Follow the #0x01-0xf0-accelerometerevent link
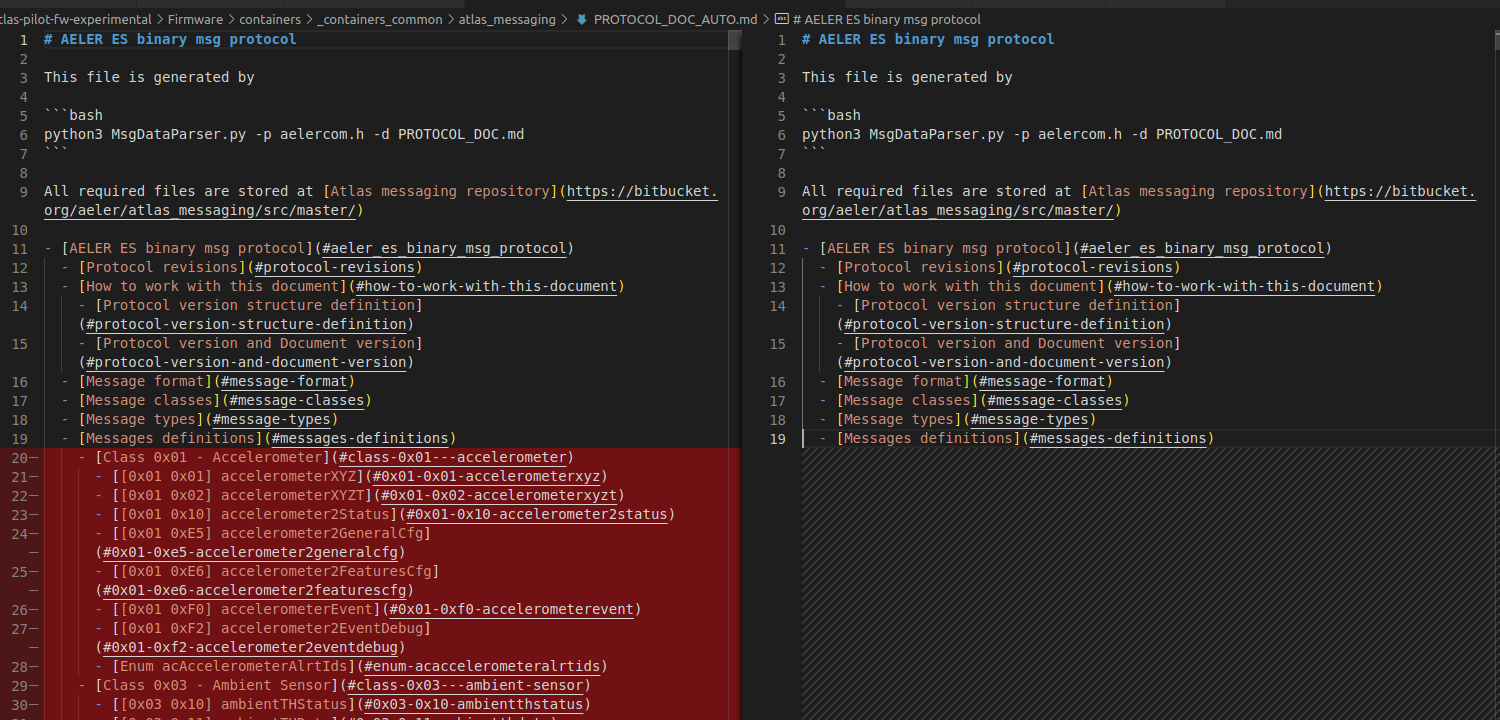This screenshot has width=1500, height=720. pos(512,609)
